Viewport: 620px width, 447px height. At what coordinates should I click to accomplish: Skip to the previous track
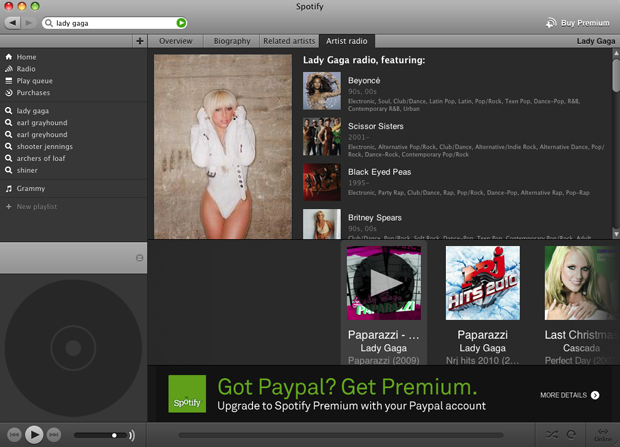(14, 435)
